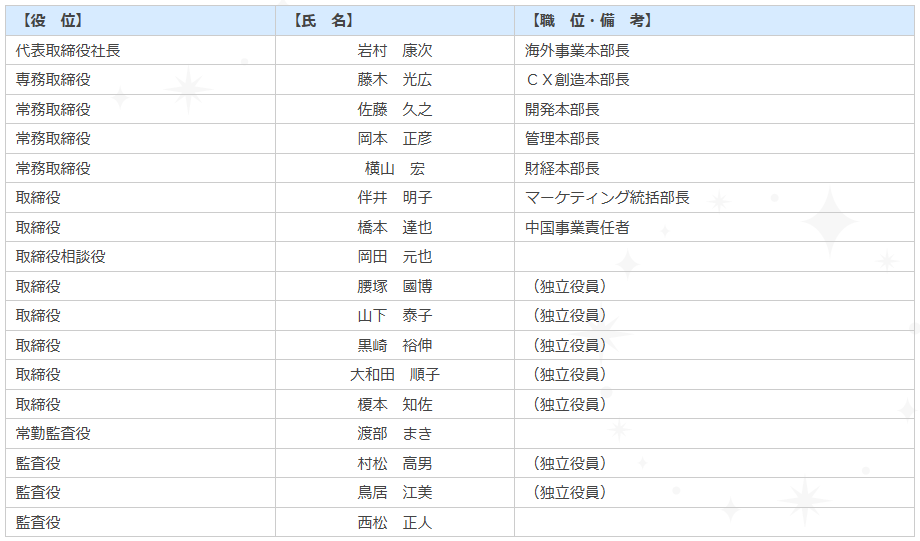This screenshot has width=920, height=541.
Task: Click the 【氏 名】 column header
Action: 324,20
